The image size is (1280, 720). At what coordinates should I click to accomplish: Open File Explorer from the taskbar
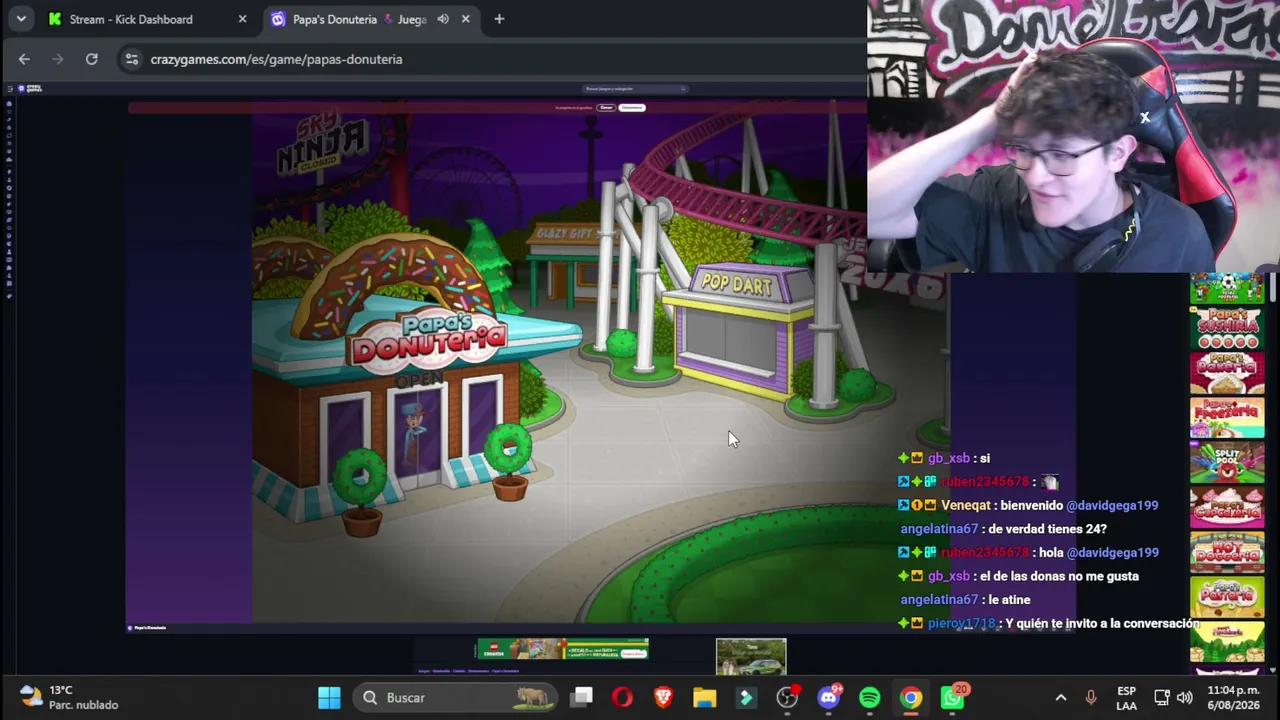[705, 697]
